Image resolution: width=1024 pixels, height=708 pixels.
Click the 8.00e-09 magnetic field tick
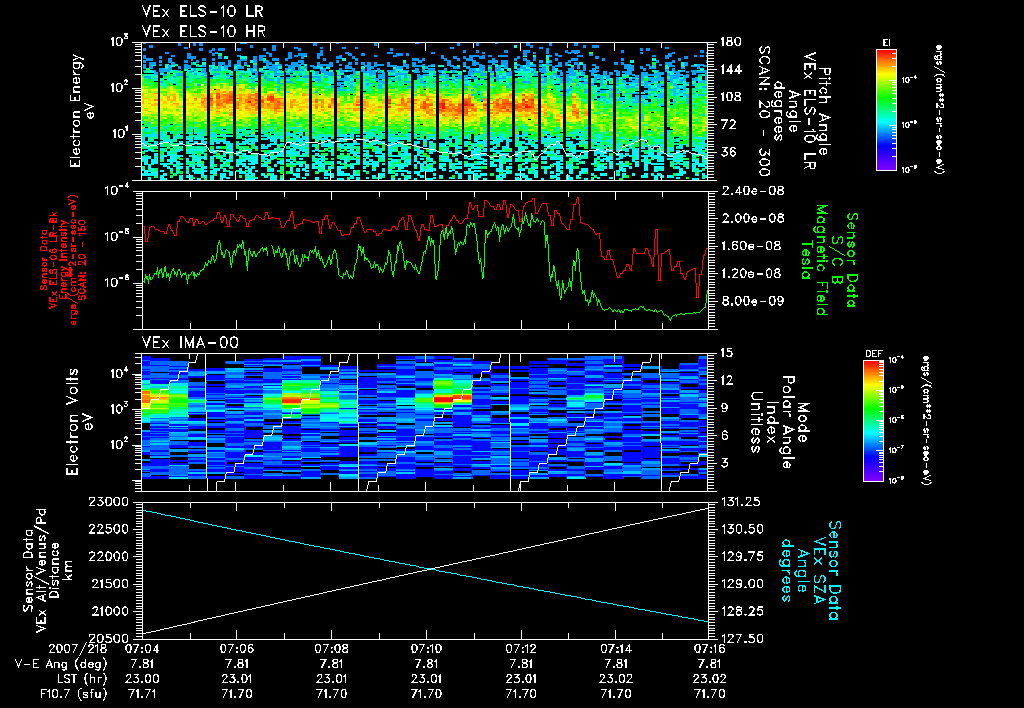[x=752, y=301]
